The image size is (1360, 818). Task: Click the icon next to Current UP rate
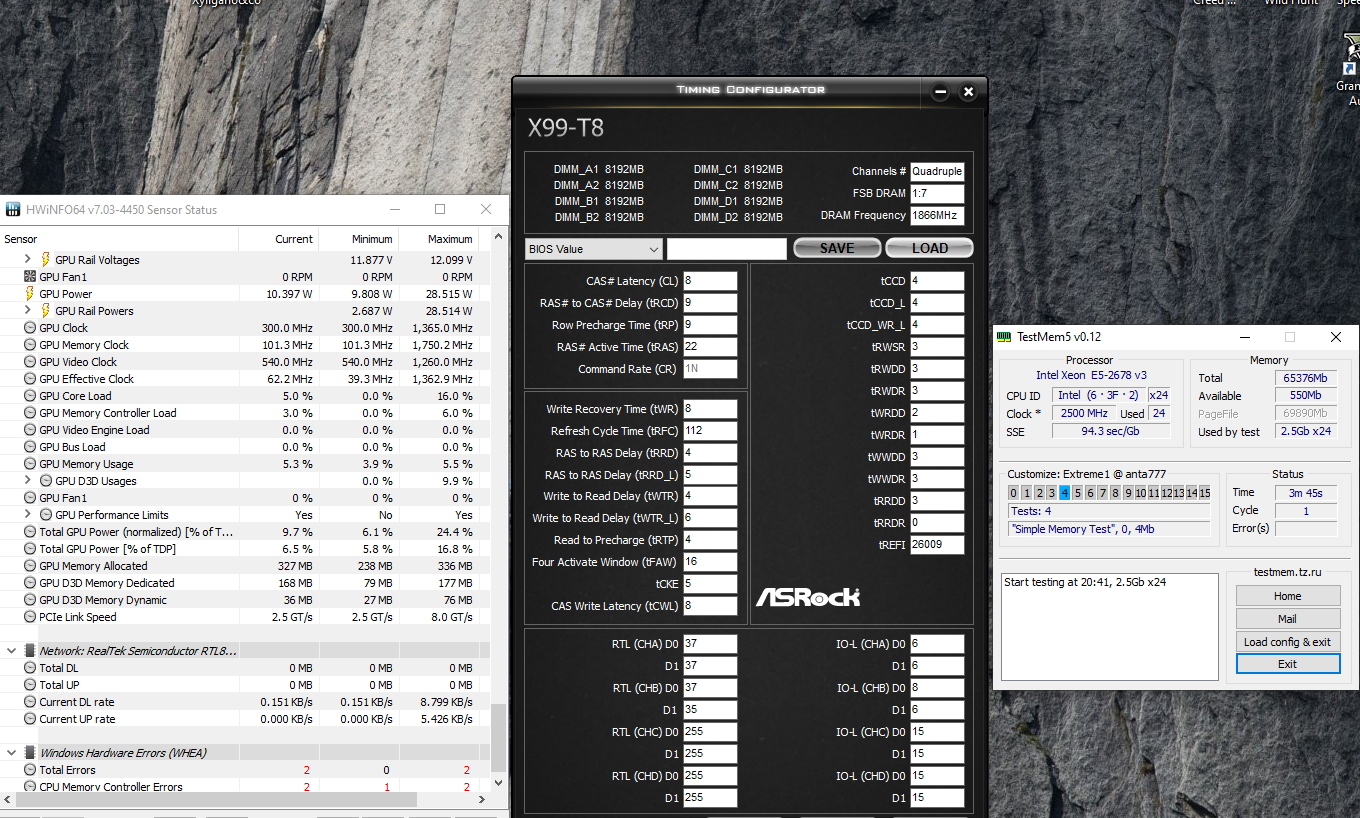coord(30,719)
